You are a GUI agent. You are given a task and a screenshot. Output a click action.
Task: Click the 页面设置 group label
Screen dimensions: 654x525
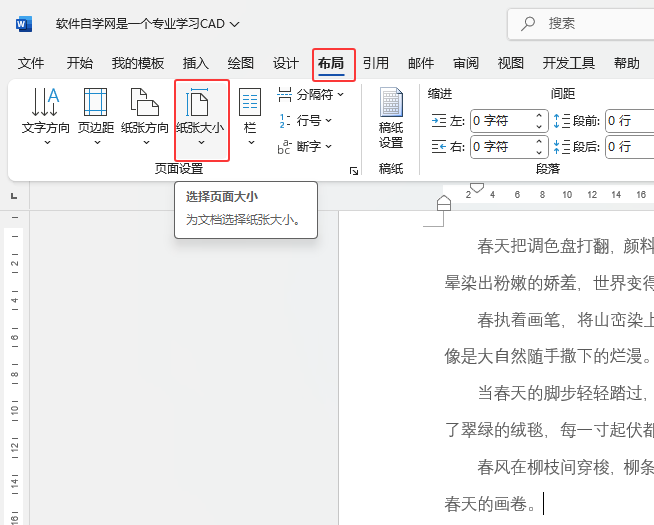[179, 169]
